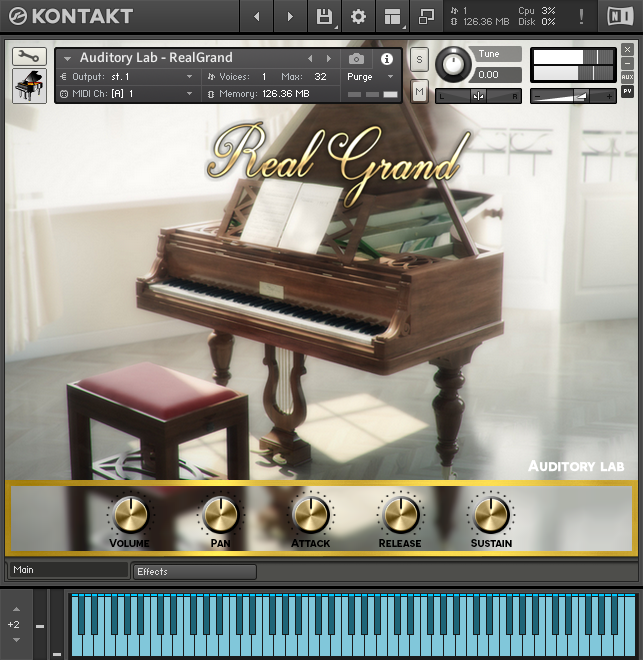Click the AUX button
This screenshot has width=643, height=660.
[627, 77]
